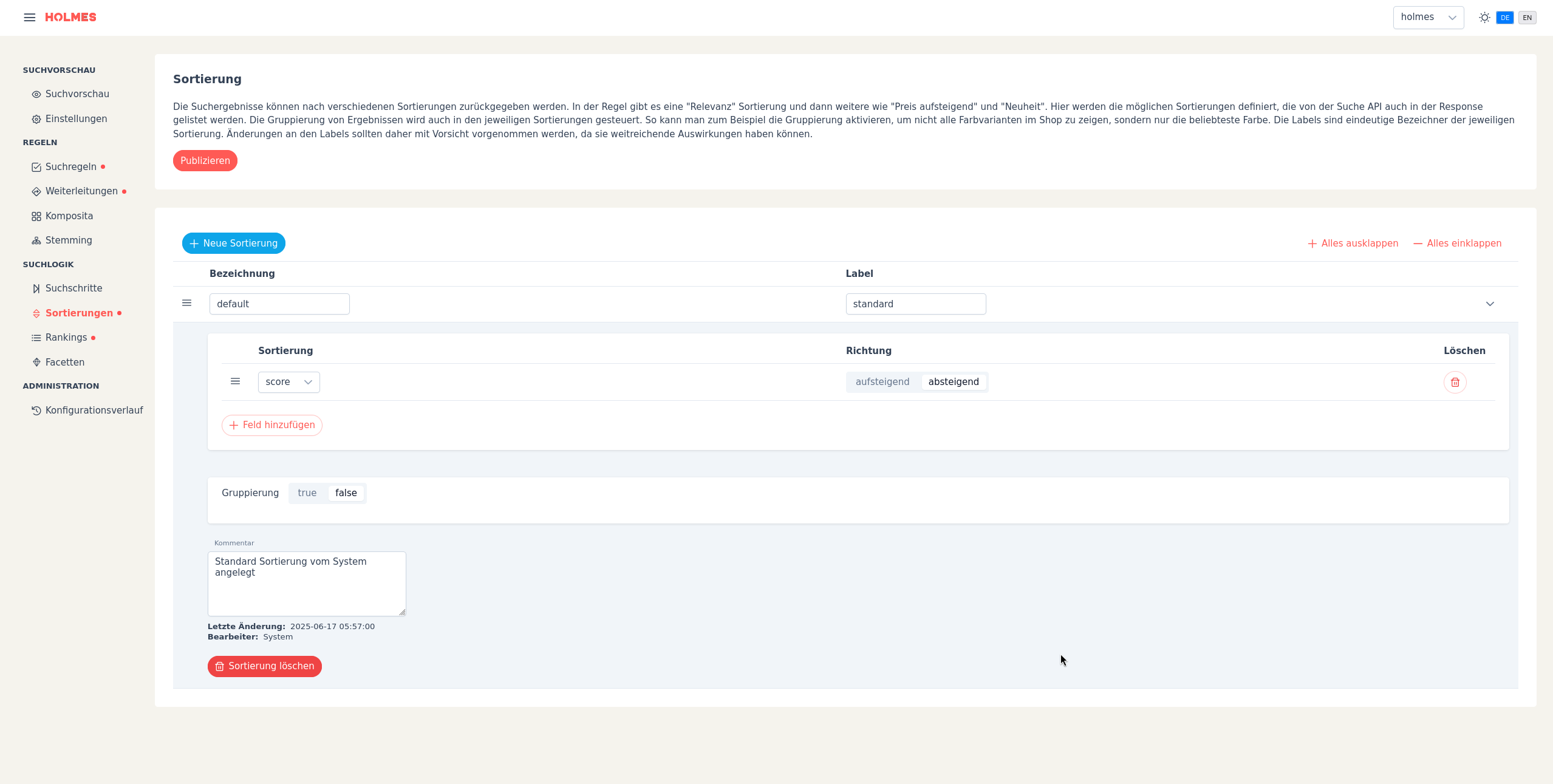This screenshot has height=784, width=1553.
Task: Click the HOLMES logo
Action: tap(70, 18)
